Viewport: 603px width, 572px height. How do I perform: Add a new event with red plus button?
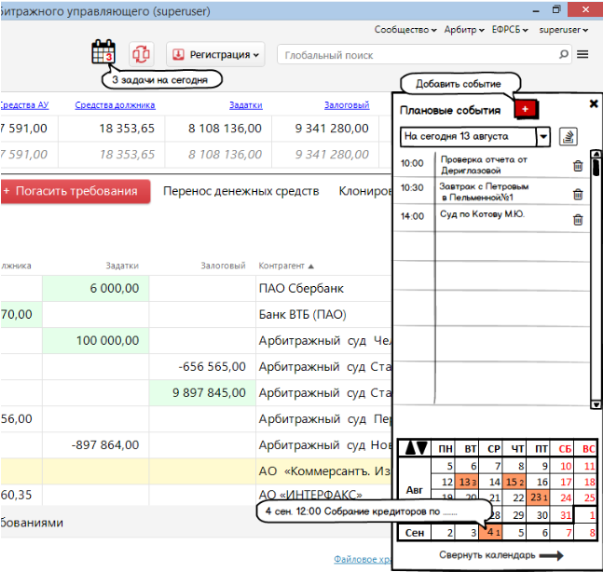coord(524,109)
